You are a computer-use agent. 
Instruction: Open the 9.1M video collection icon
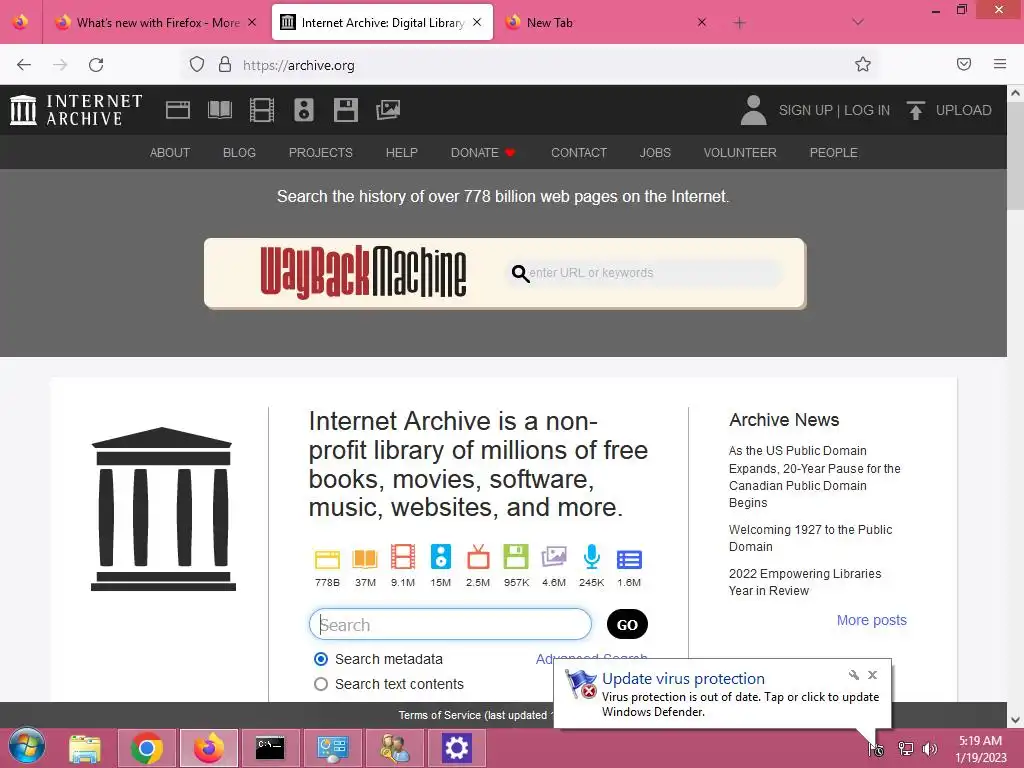pos(403,557)
